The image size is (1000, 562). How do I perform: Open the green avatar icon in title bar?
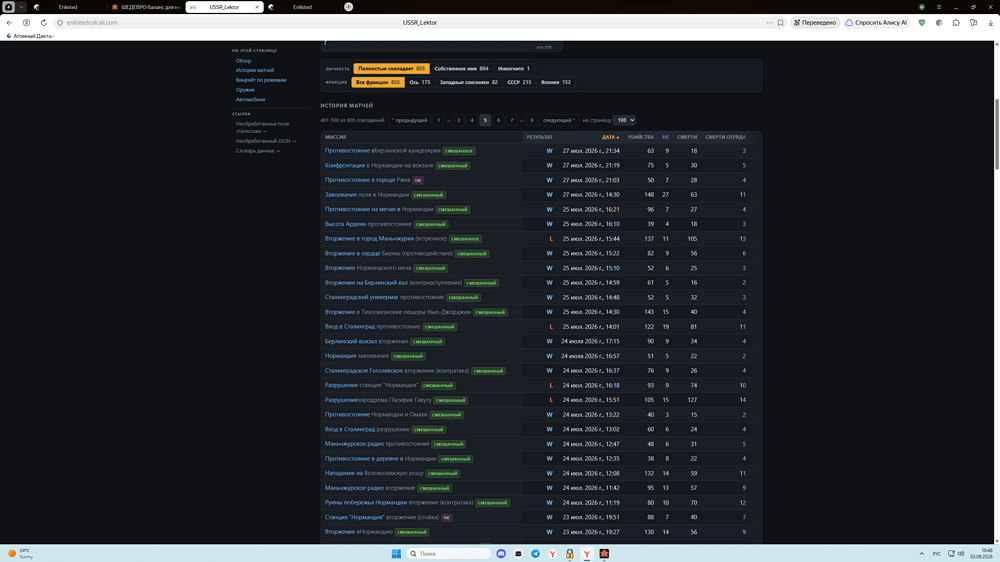[x=922, y=7]
